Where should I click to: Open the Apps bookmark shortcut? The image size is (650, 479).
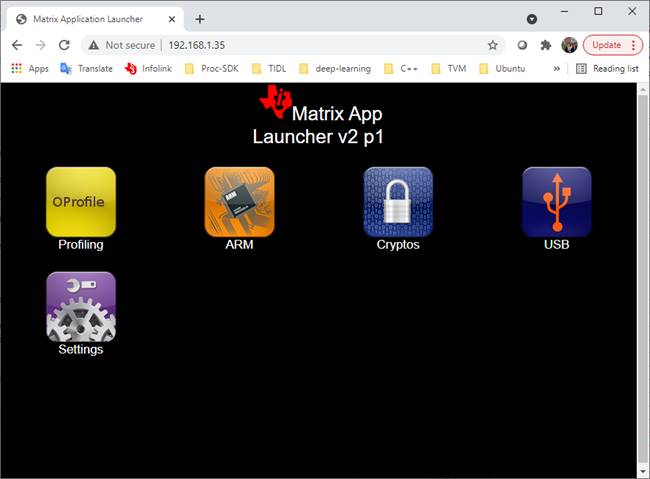tap(29, 69)
